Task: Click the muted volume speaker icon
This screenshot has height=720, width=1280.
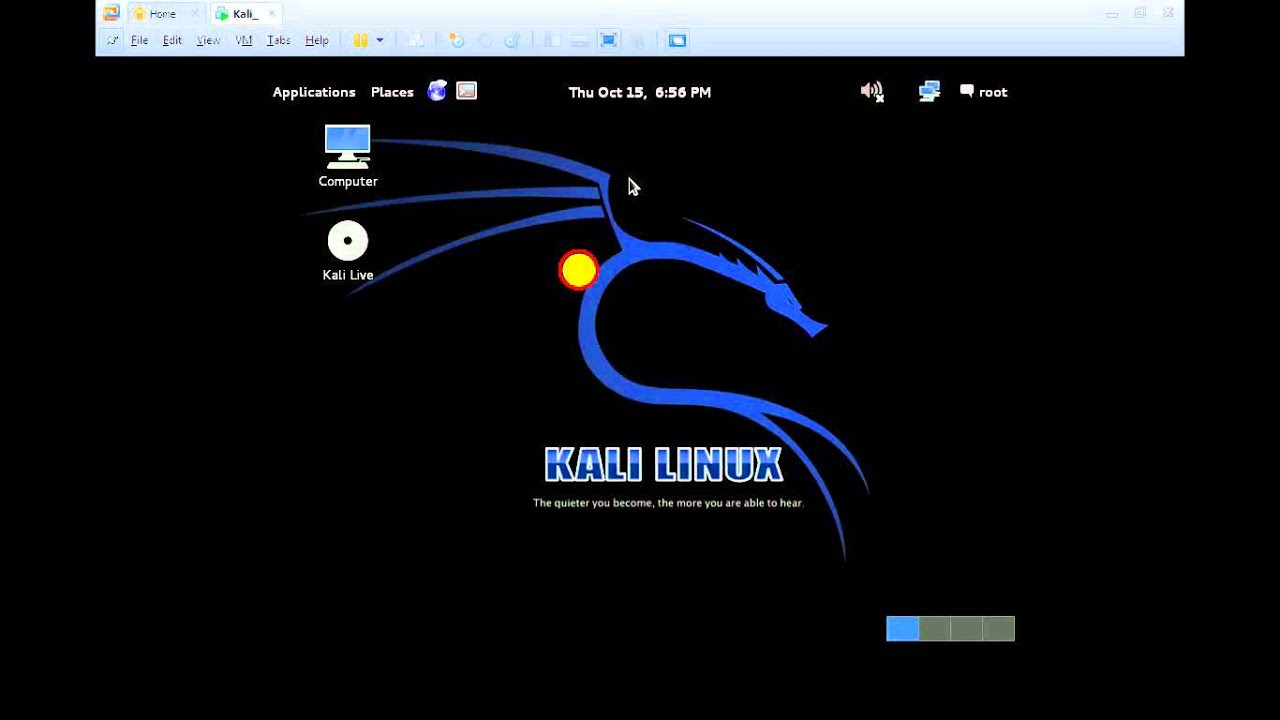Action: pyautogui.click(x=872, y=92)
